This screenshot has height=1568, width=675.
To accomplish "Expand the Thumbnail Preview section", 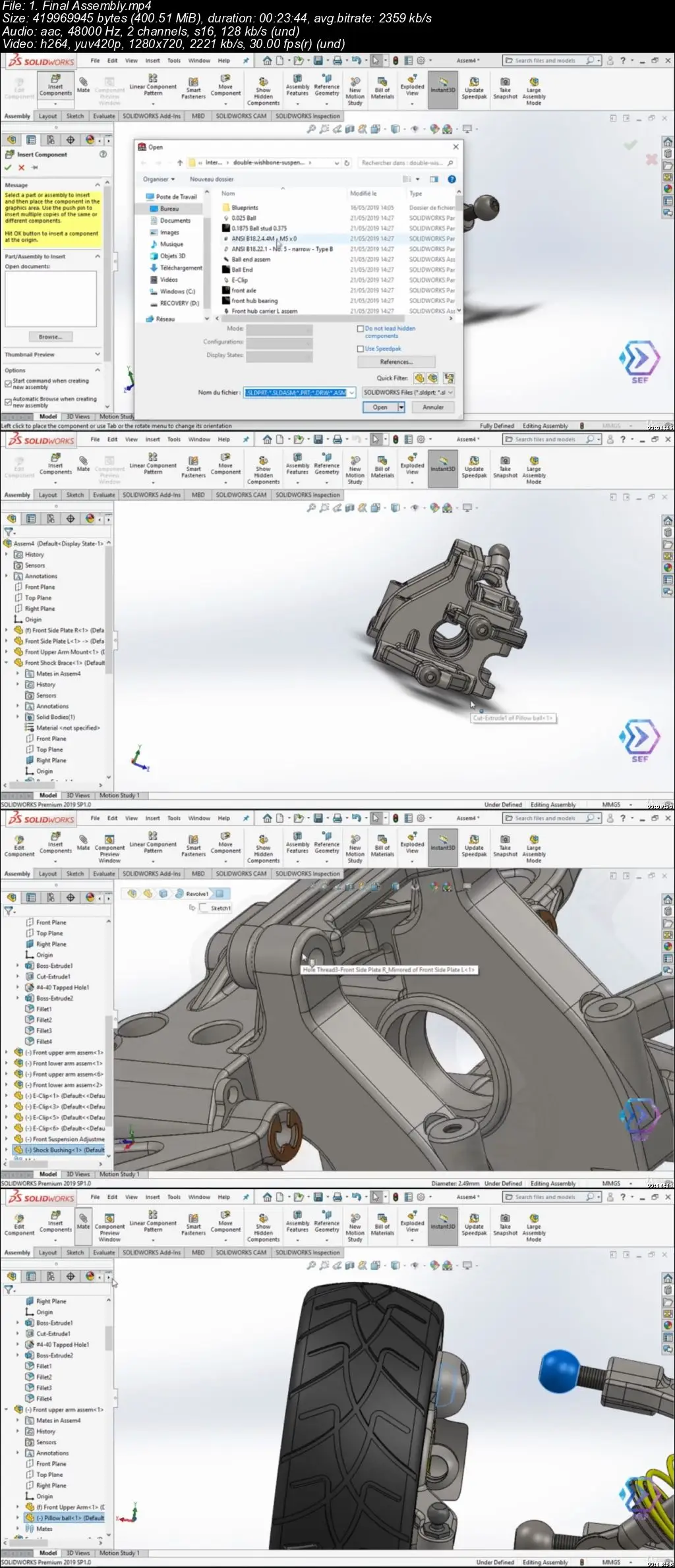I will click(98, 354).
